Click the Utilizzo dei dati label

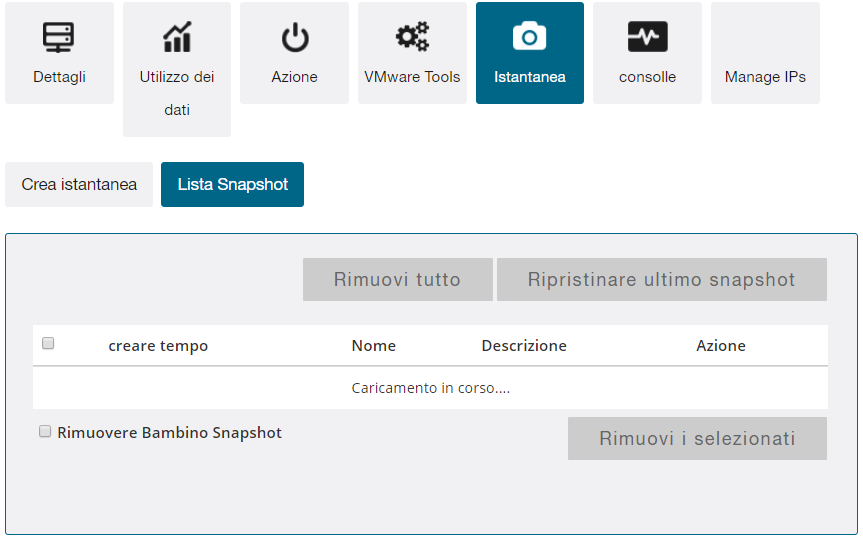pos(177,93)
